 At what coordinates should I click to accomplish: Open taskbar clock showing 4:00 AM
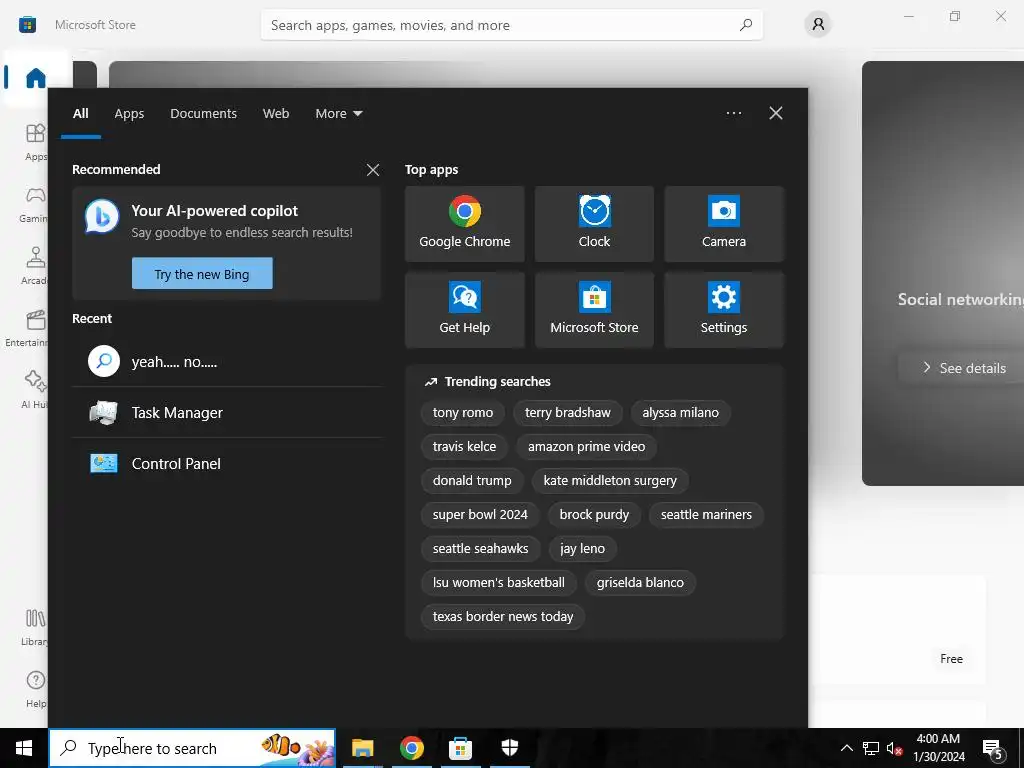(x=938, y=748)
